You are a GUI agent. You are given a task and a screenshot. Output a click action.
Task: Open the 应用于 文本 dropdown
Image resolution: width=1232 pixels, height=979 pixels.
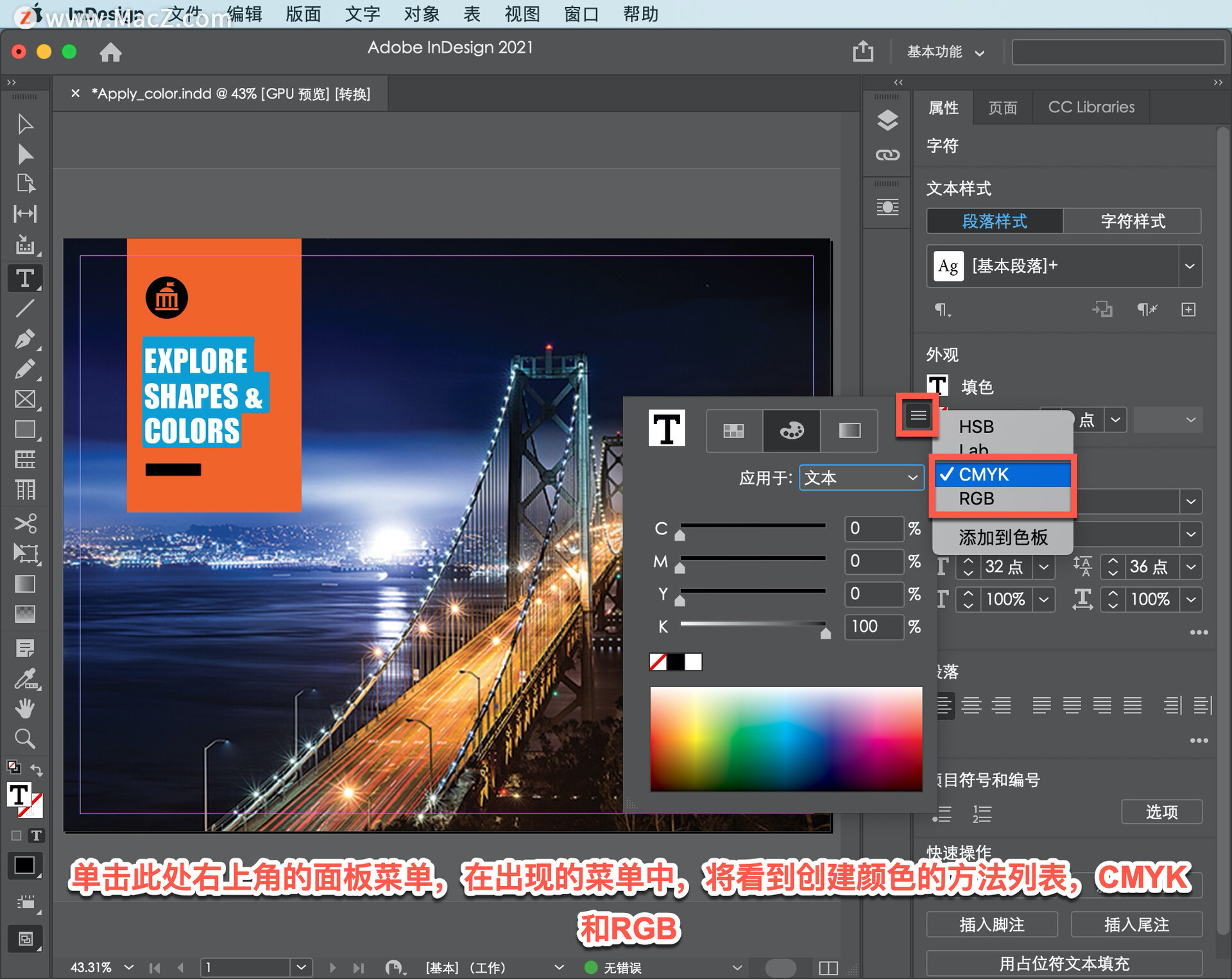[x=860, y=478]
